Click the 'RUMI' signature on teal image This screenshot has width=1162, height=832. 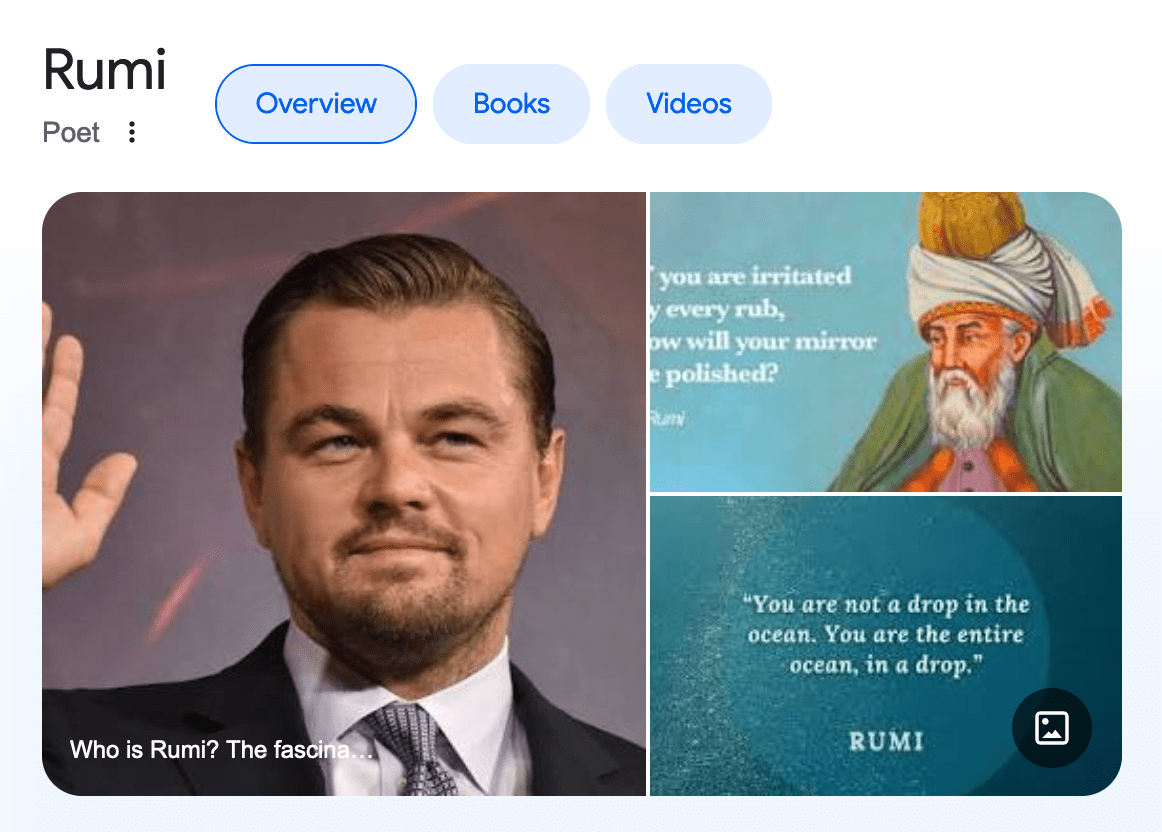[x=885, y=741]
